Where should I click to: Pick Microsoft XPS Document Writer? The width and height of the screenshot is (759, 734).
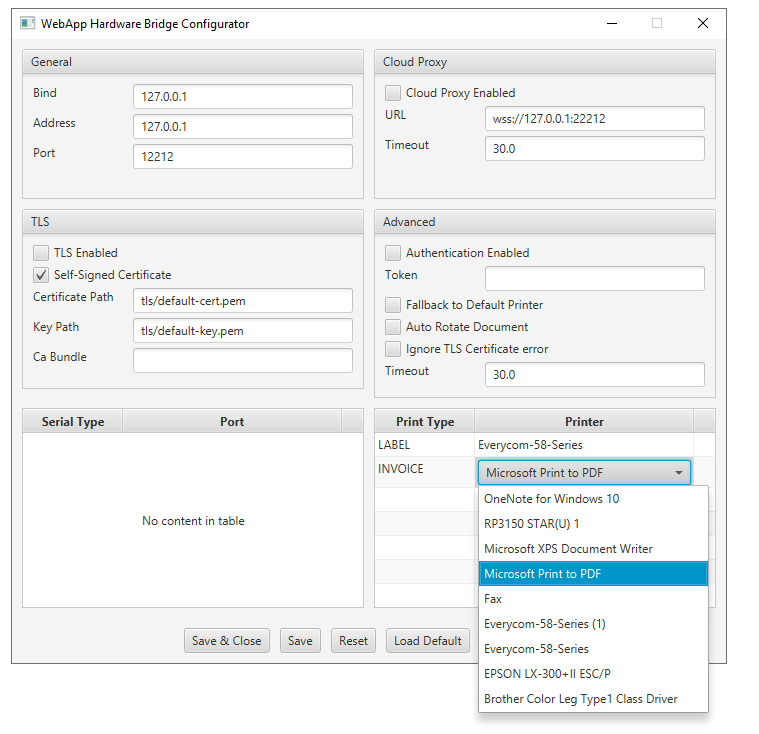593,549
